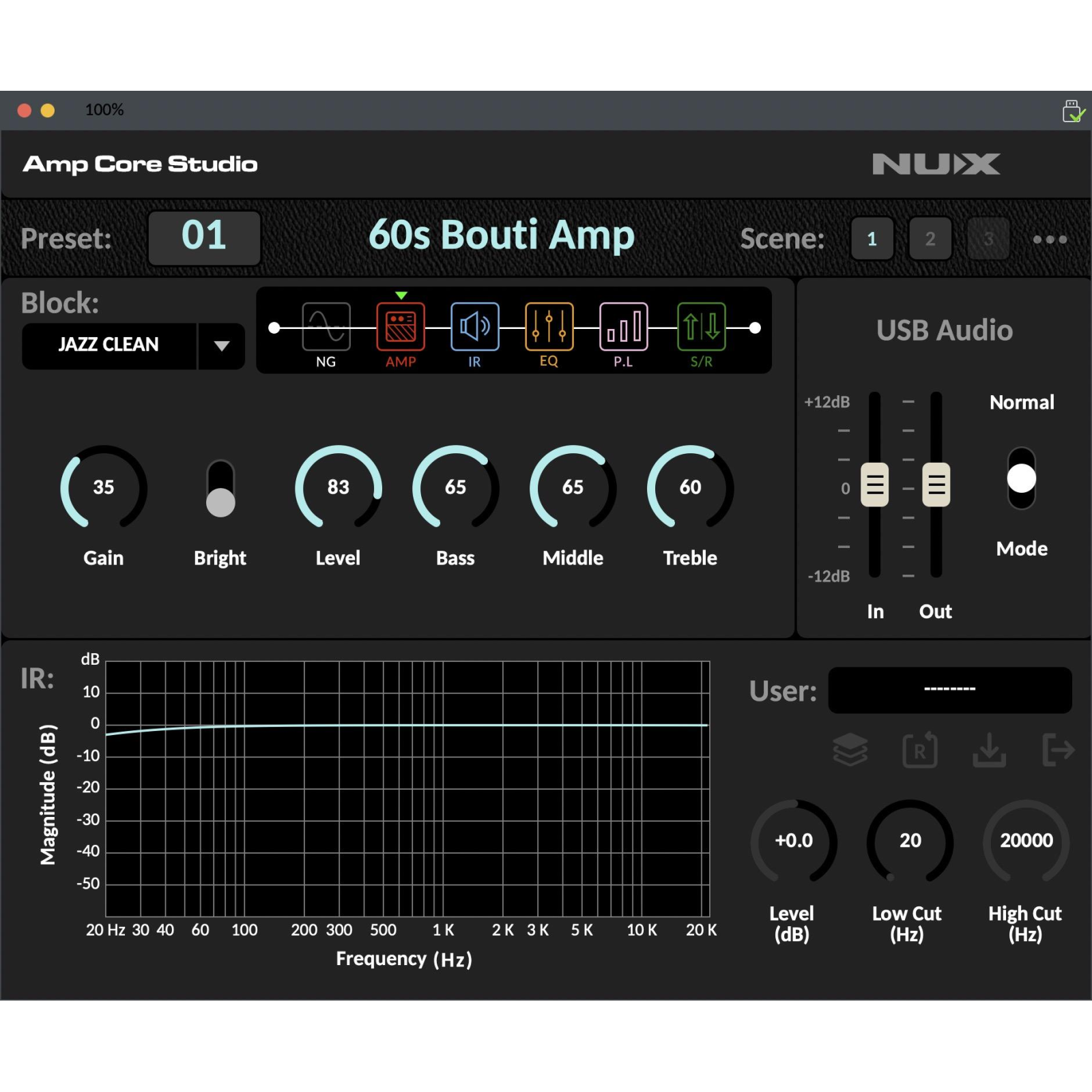Switch to Scene 2

(x=930, y=239)
